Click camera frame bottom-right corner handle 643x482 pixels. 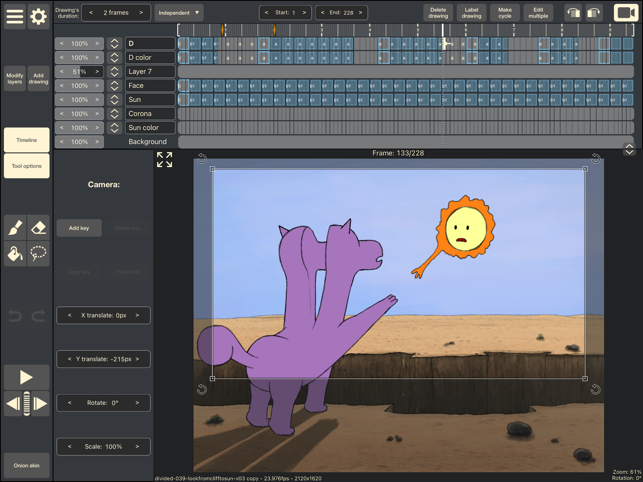[585, 379]
